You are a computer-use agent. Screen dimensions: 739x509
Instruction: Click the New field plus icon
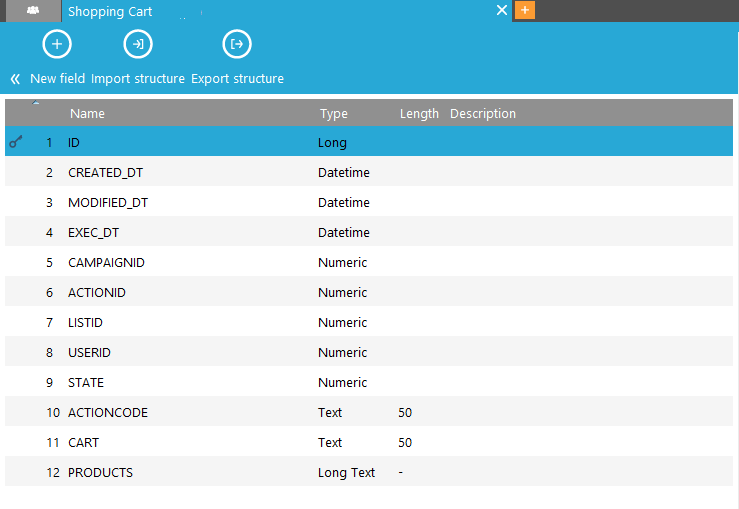point(57,45)
